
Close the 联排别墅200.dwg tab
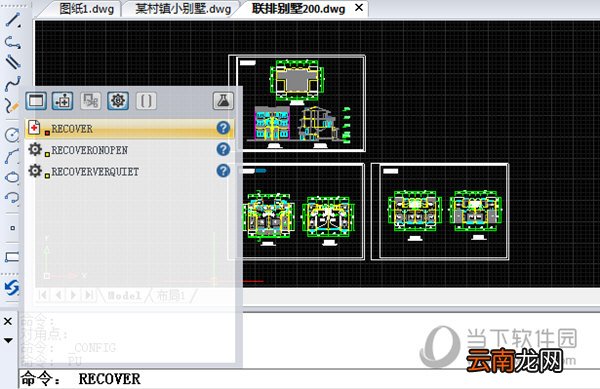tap(359, 8)
